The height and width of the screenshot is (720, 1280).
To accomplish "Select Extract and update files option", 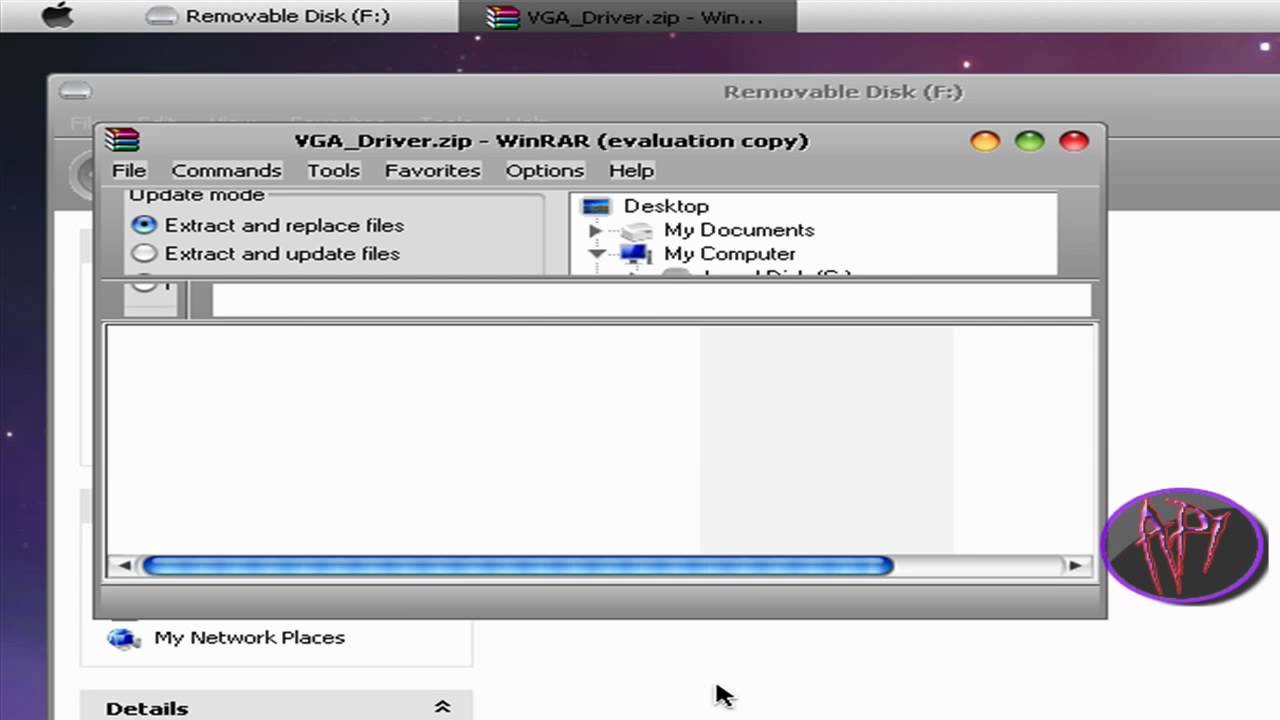I will 144,253.
